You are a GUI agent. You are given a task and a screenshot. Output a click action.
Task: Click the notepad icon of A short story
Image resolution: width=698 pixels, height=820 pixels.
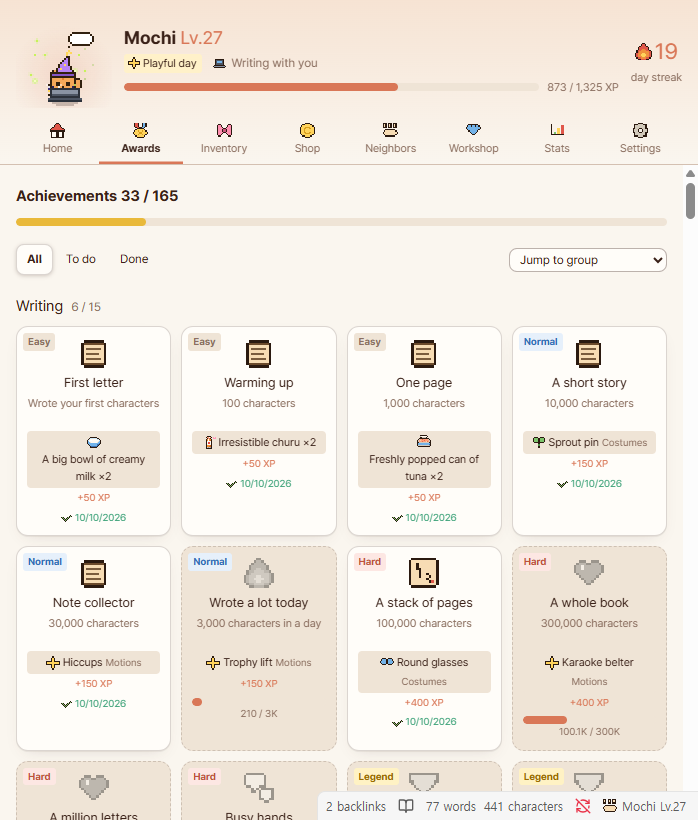pyautogui.click(x=589, y=354)
